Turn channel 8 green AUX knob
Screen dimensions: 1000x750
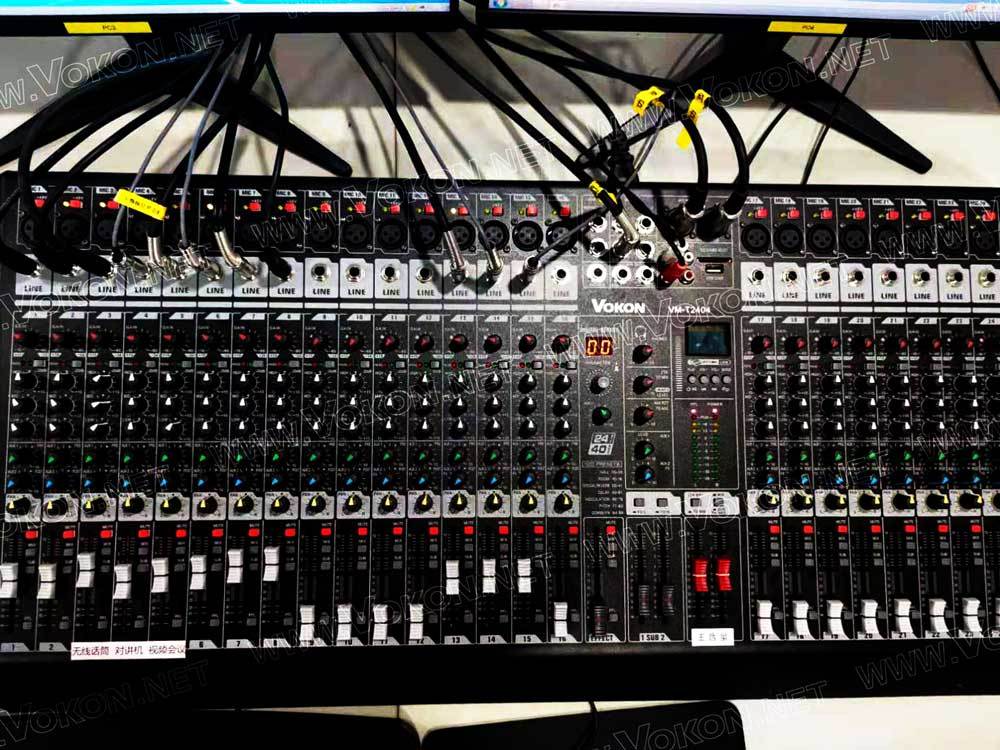[x=277, y=457]
